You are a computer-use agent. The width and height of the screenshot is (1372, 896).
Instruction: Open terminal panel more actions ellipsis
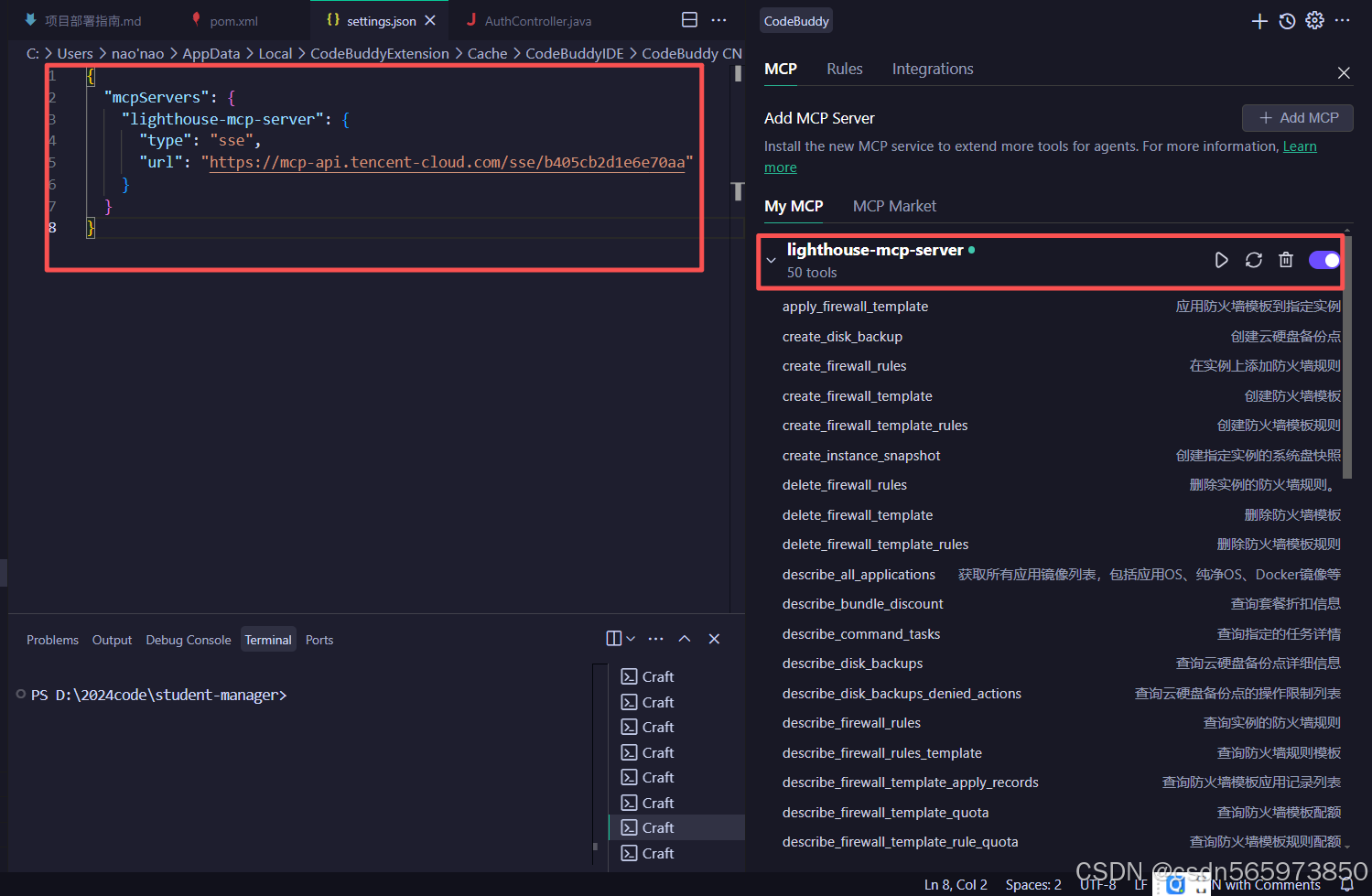point(655,639)
